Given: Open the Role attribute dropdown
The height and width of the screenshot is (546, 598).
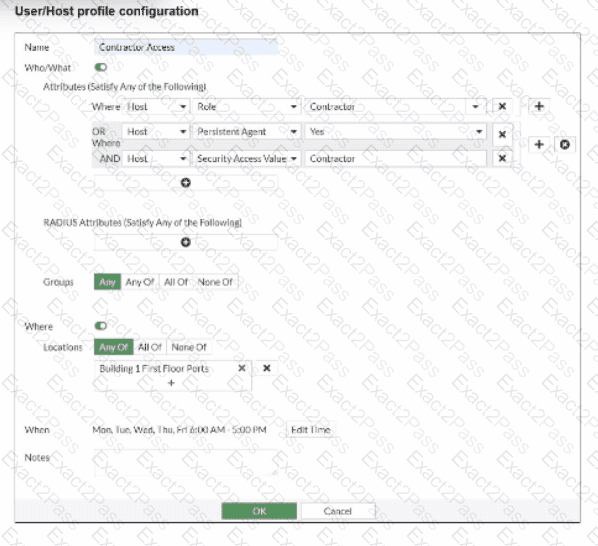Looking at the screenshot, I should pyautogui.click(x=247, y=107).
